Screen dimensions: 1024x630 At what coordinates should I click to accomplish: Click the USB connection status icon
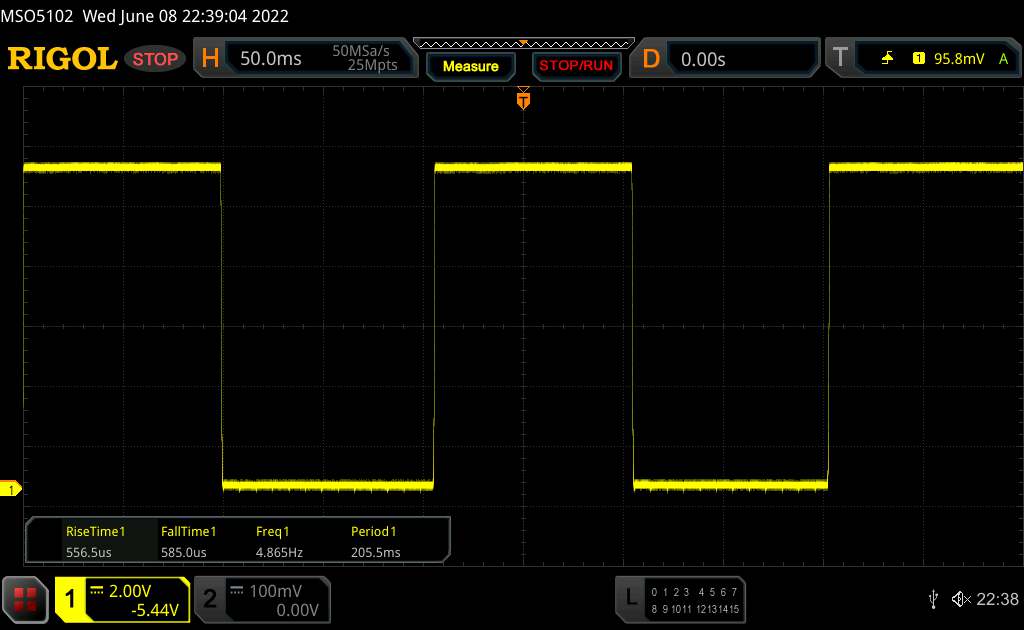[x=933, y=599]
